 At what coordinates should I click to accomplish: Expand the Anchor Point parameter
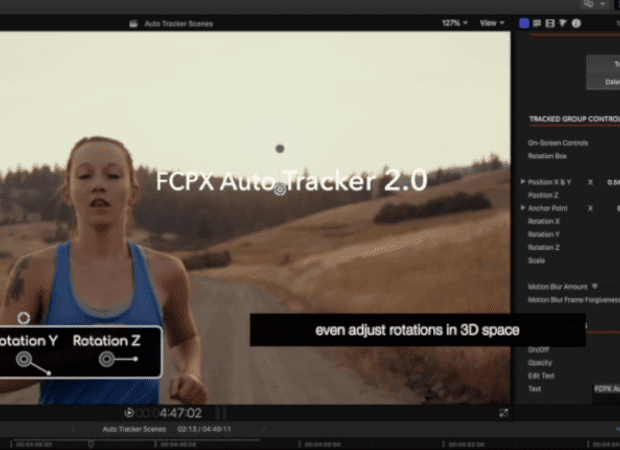[523, 208]
